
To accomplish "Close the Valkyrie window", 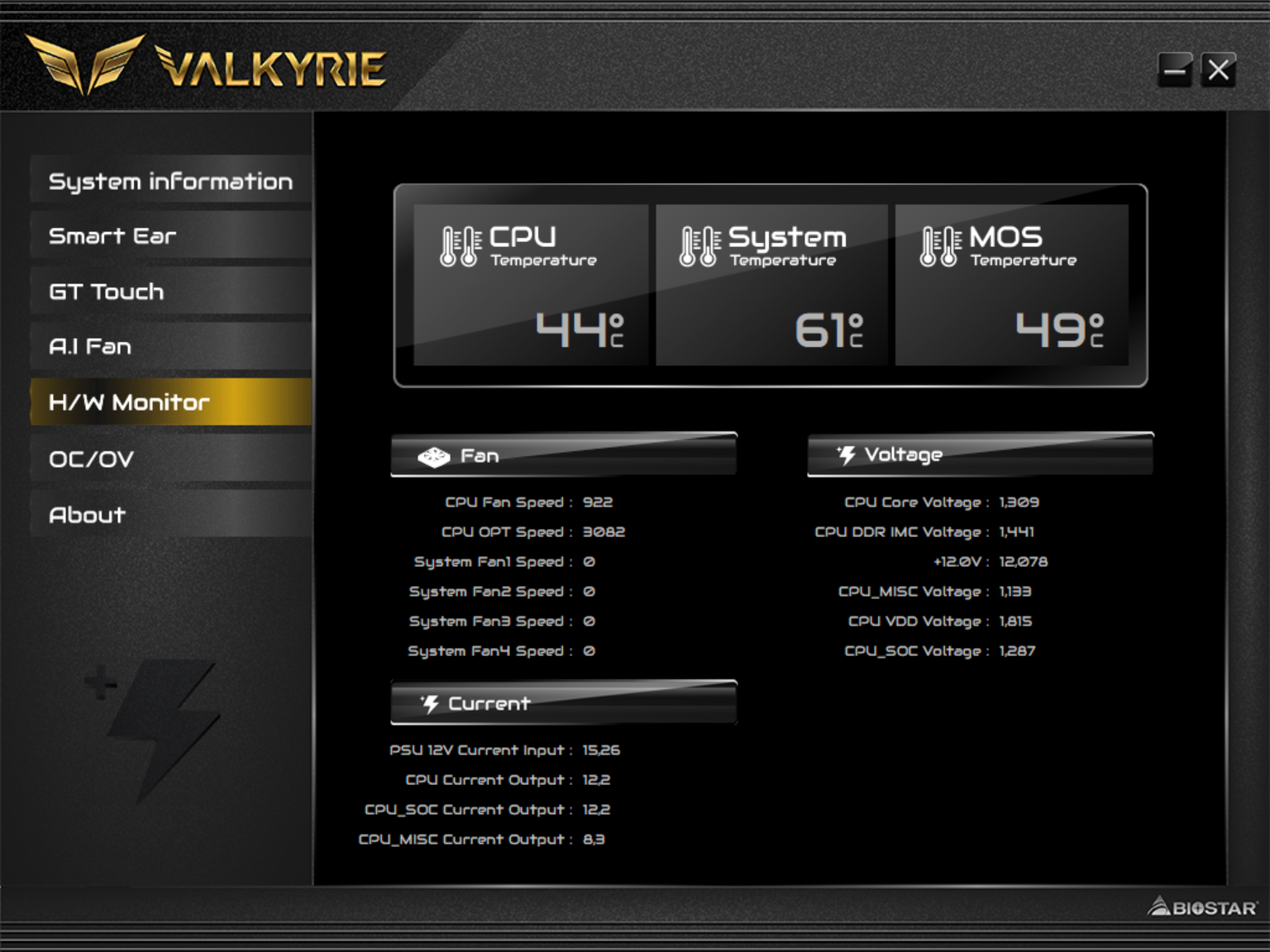I will point(1218,70).
